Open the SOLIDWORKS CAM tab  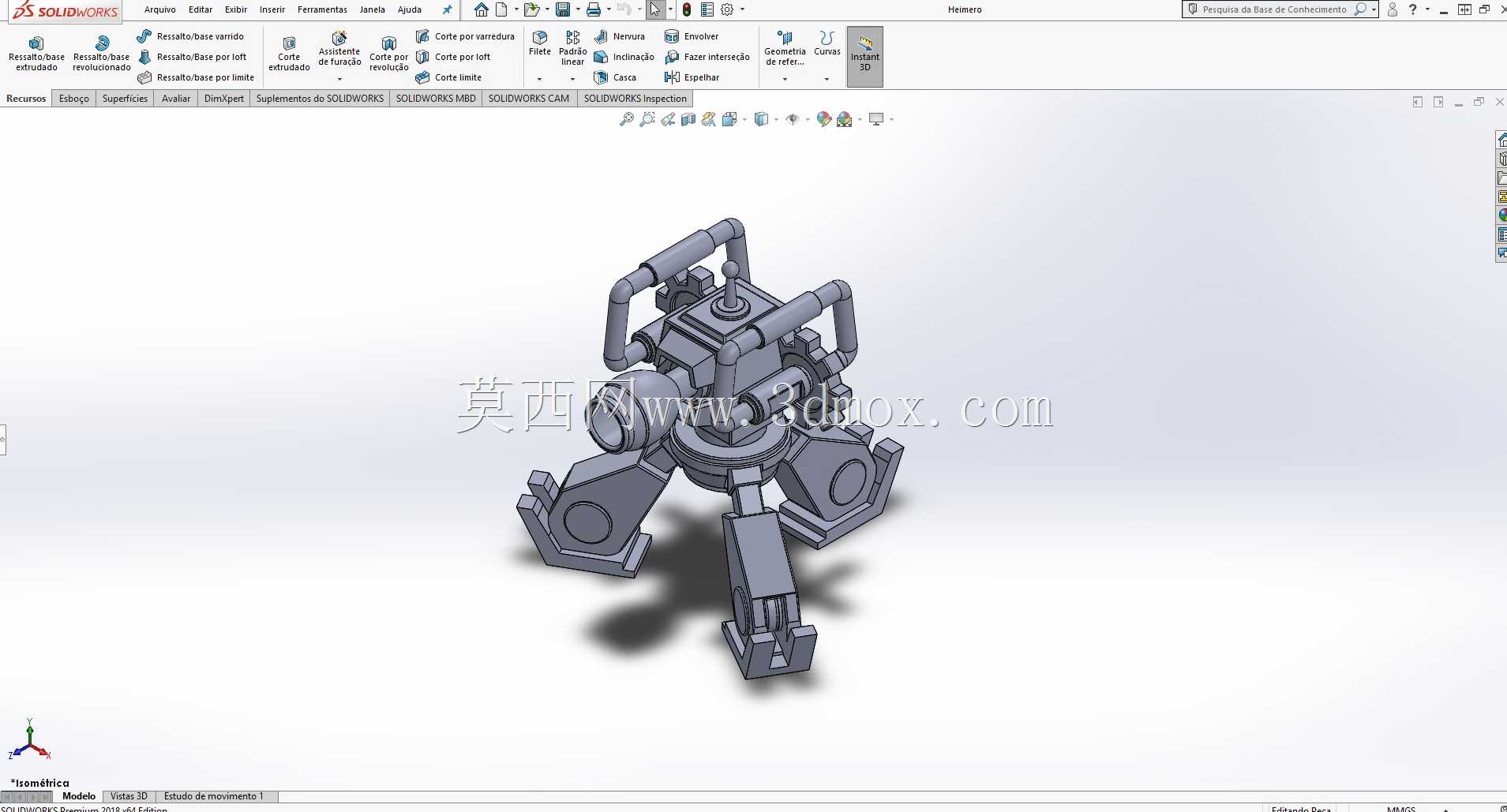coord(529,99)
